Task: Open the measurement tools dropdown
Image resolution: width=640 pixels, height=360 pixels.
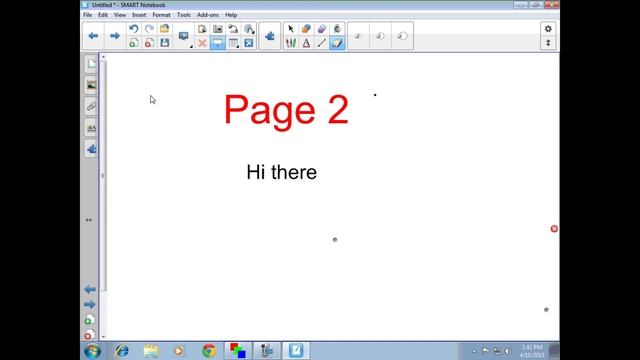Action: pos(249,29)
